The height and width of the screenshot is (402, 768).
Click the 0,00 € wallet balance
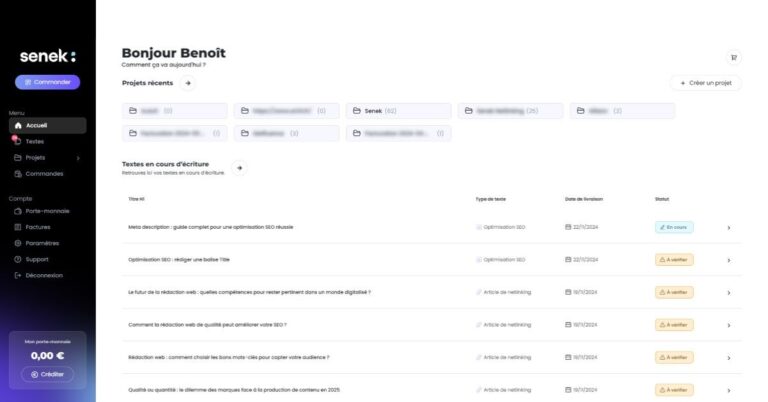coord(48,356)
